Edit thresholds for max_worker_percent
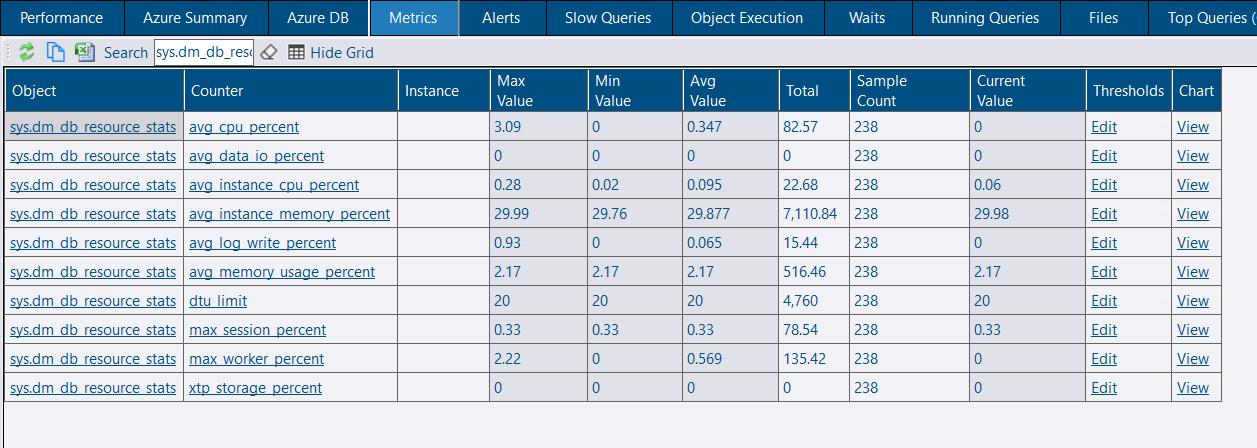 [x=1104, y=359]
